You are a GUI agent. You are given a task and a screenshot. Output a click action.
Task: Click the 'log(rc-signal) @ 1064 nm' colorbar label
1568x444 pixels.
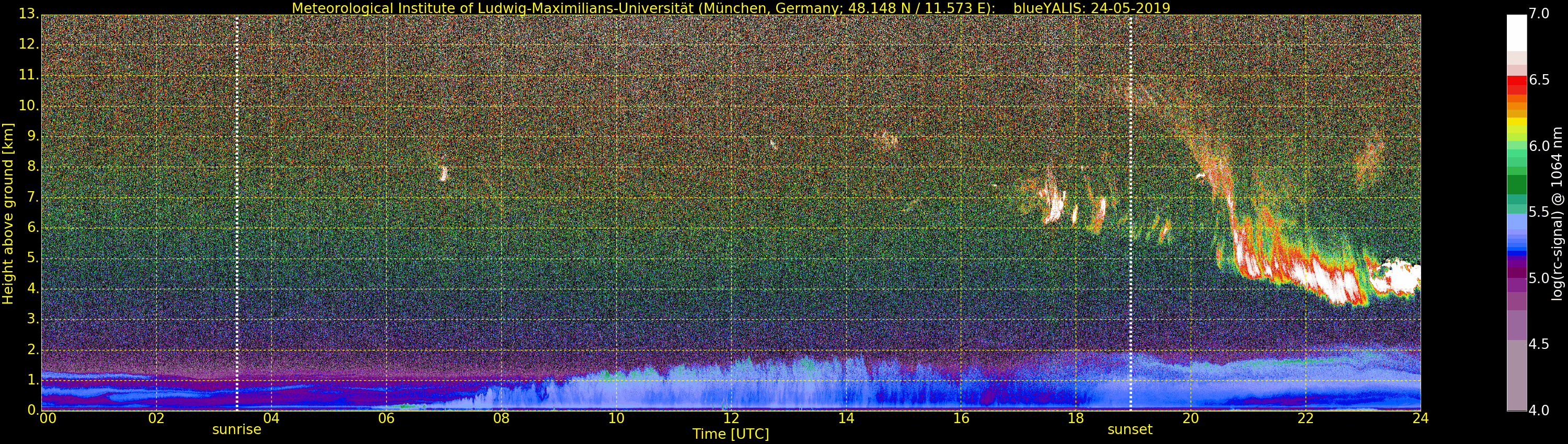1557,214
